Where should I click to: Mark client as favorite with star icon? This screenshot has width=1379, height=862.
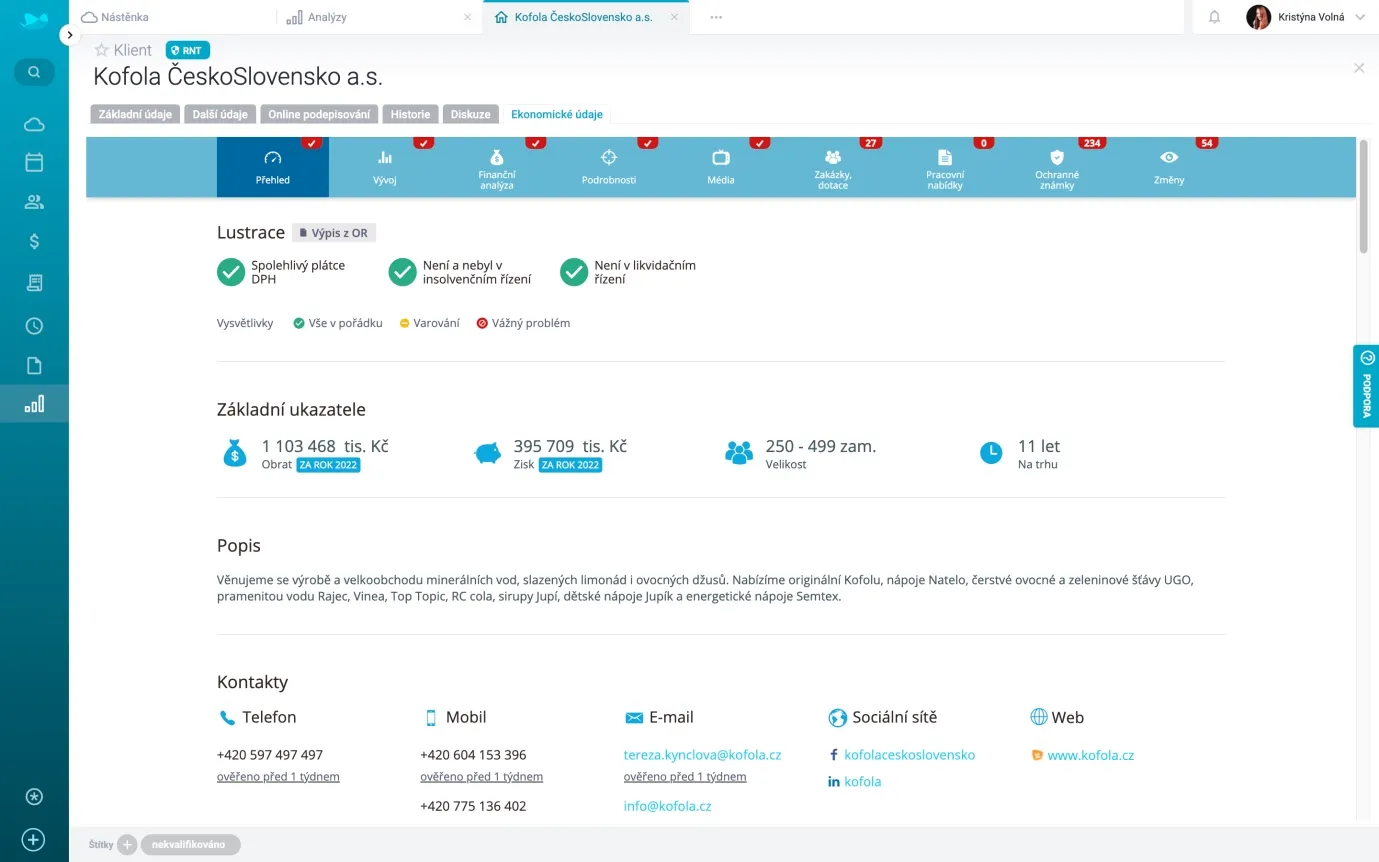click(x=101, y=50)
